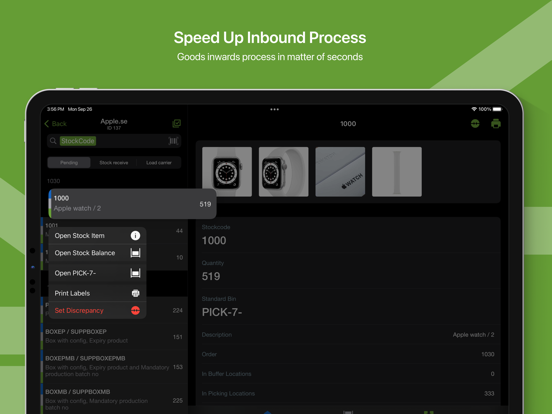Click the green checklist icon beside Apple.se
Screen dimensions: 552x414
pyautogui.click(x=176, y=123)
